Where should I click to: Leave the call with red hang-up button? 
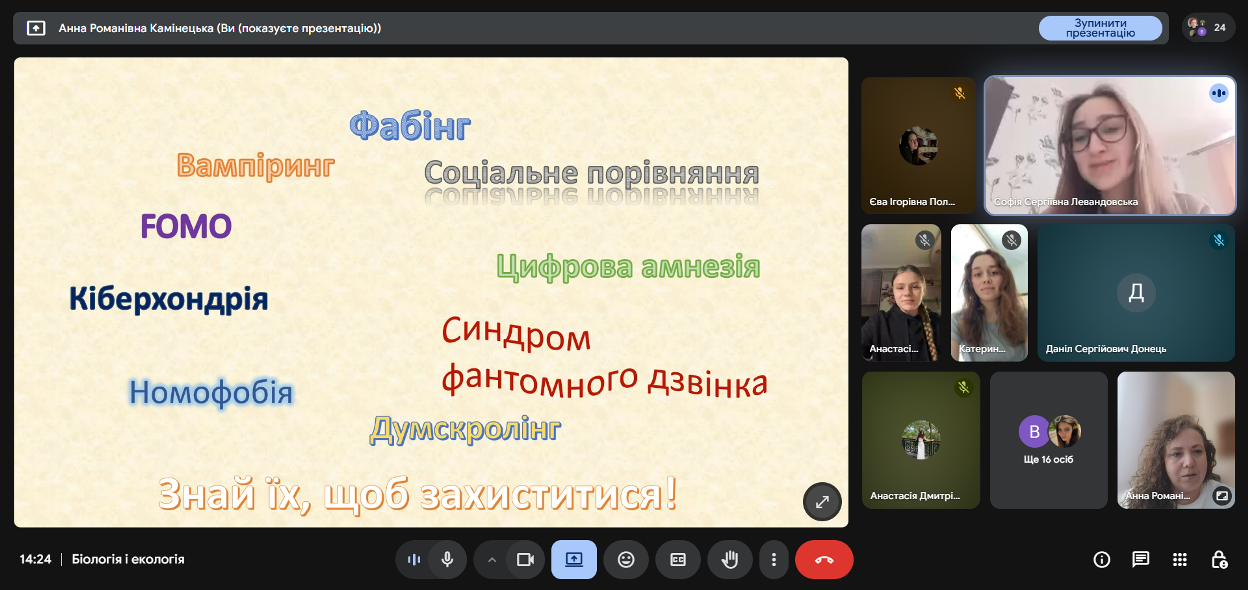pyautogui.click(x=824, y=560)
